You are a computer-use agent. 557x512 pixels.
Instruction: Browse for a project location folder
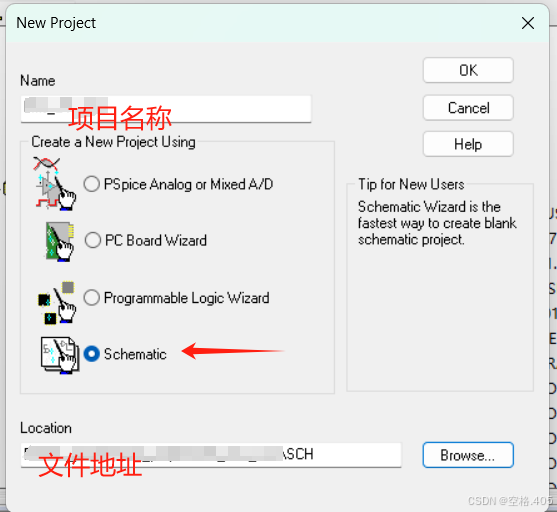[x=468, y=455]
